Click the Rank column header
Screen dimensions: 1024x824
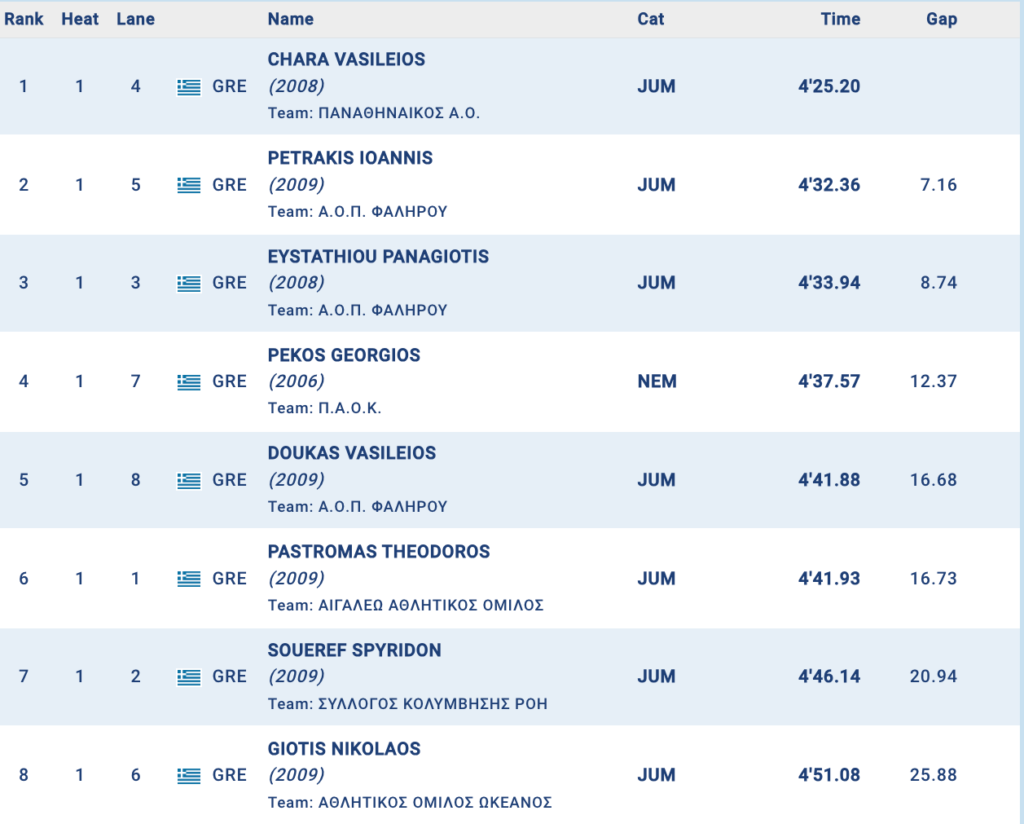24,19
